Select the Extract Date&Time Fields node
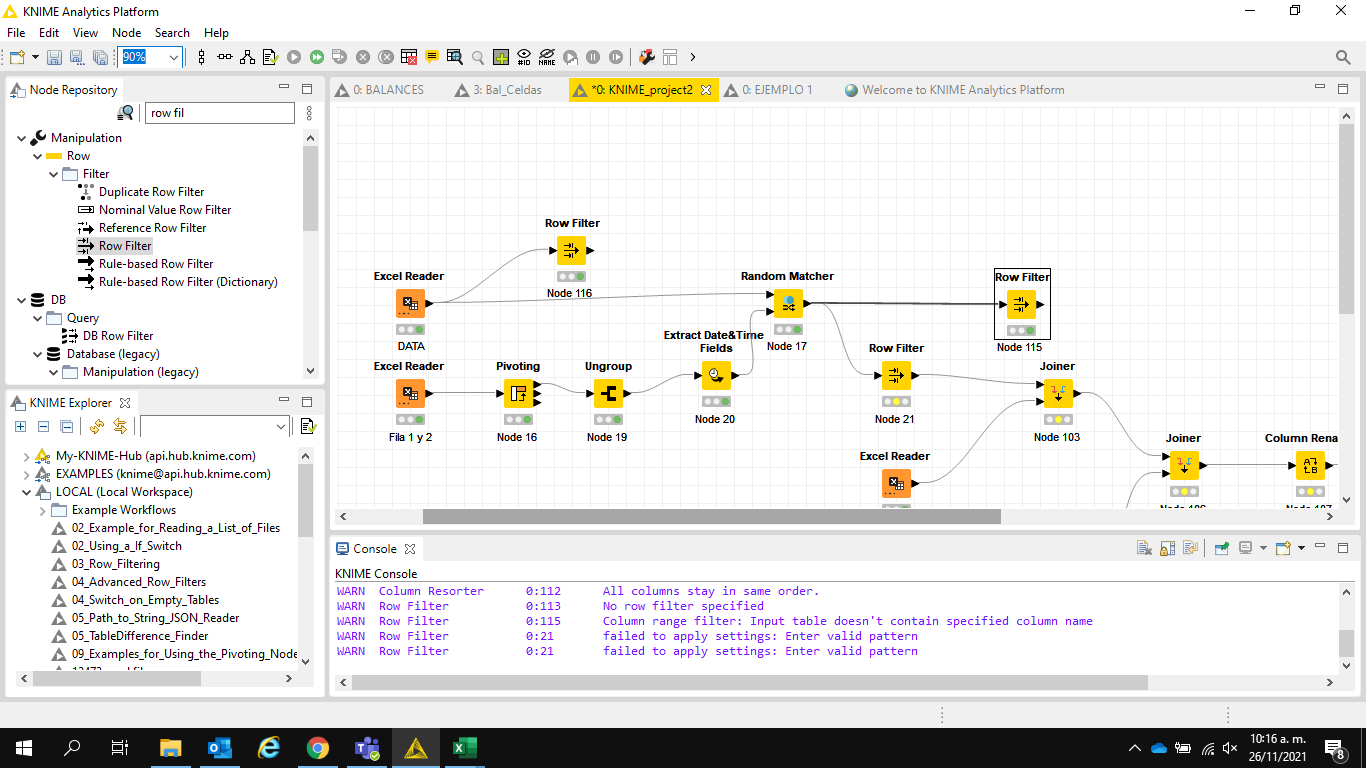This screenshot has width=1366, height=768. [716, 376]
